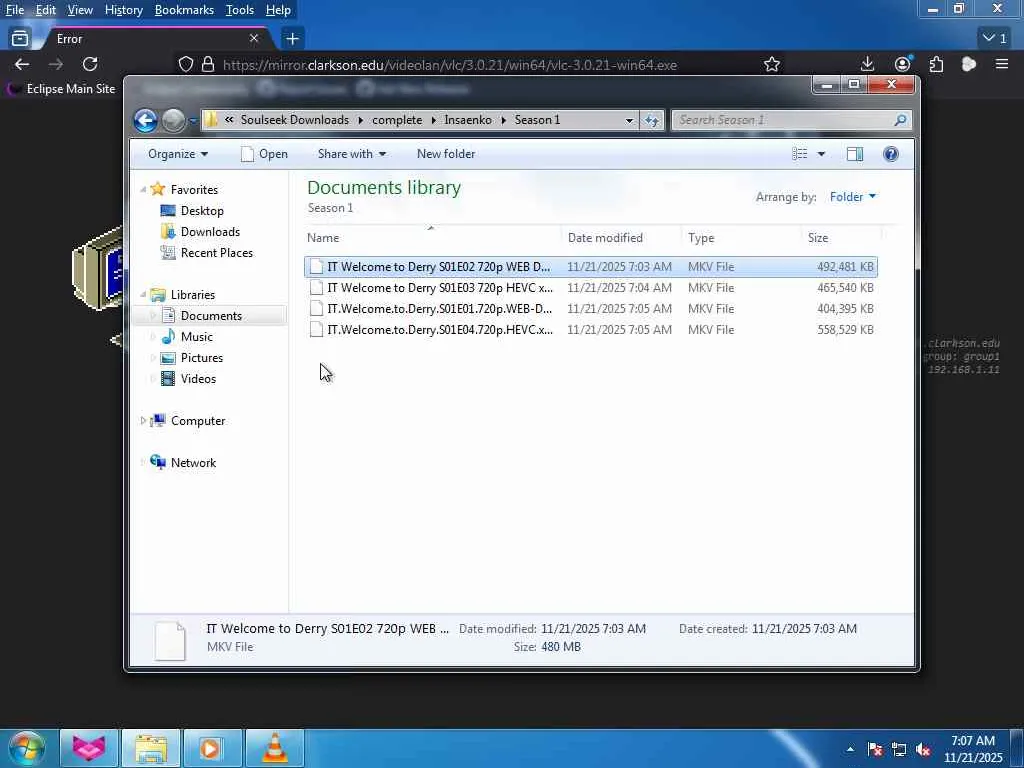Viewport: 1024px width, 768px height.
Task: Select Network in navigation pane
Action: click(193, 462)
